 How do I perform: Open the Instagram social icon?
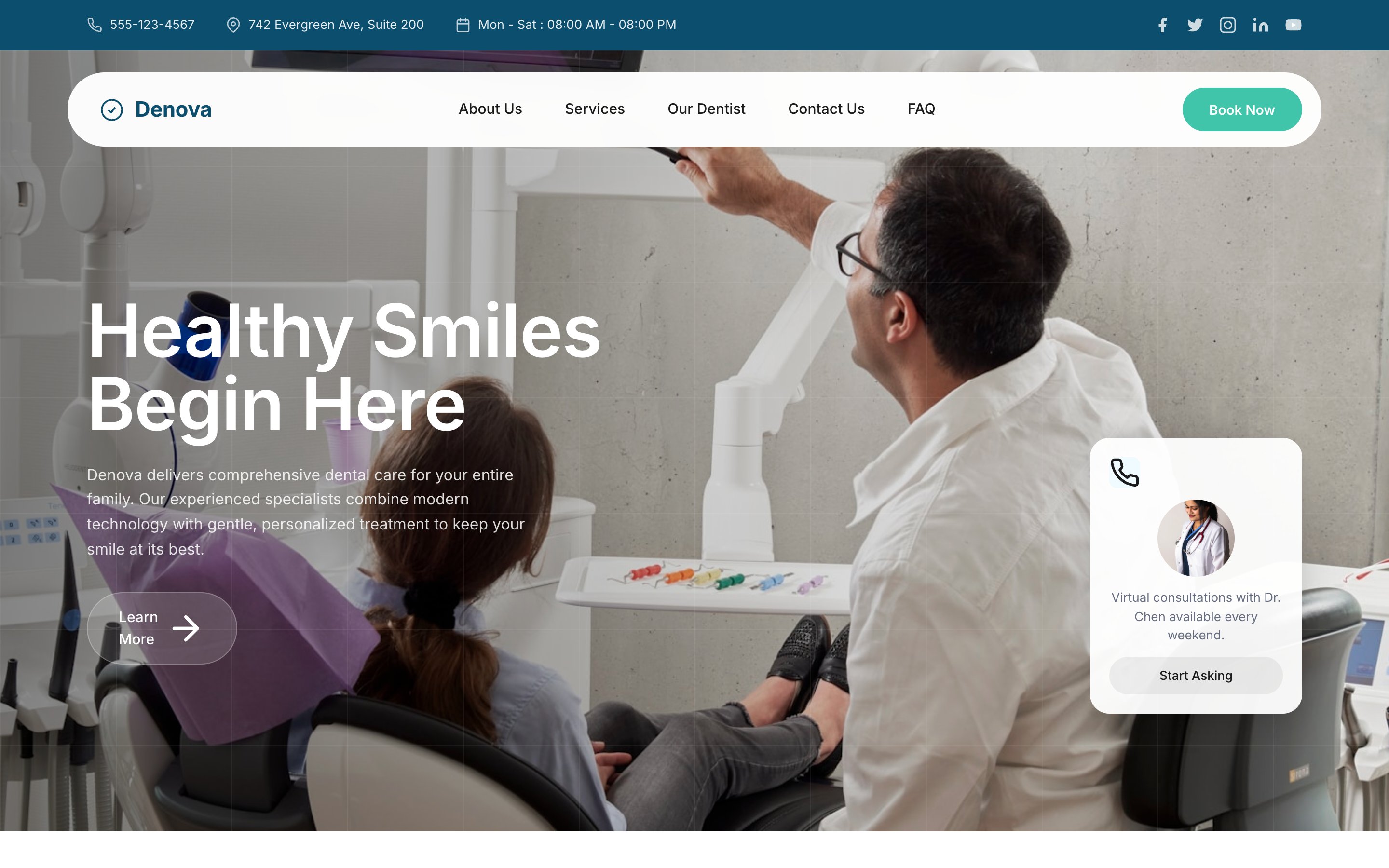1228,25
